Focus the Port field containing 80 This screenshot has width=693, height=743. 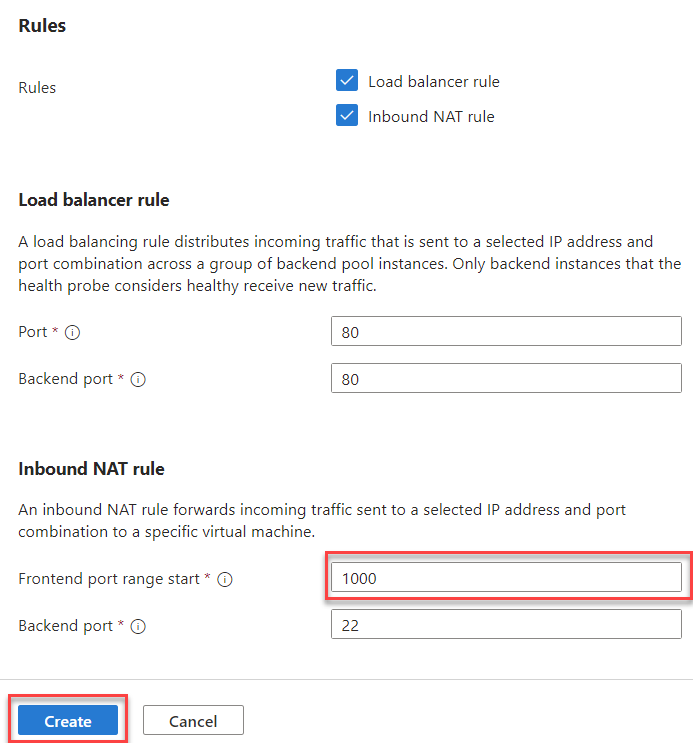click(x=506, y=331)
